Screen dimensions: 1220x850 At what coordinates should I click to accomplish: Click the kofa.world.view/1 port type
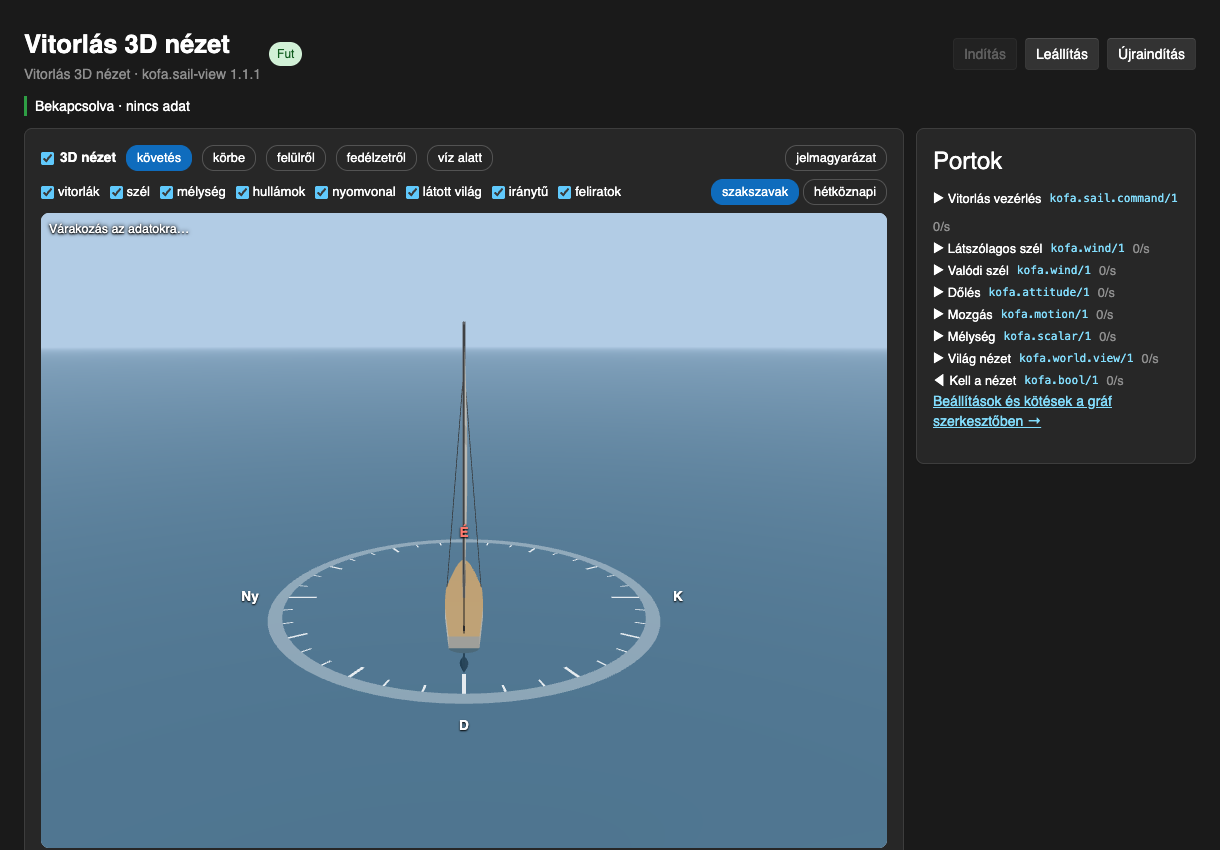pos(1076,358)
